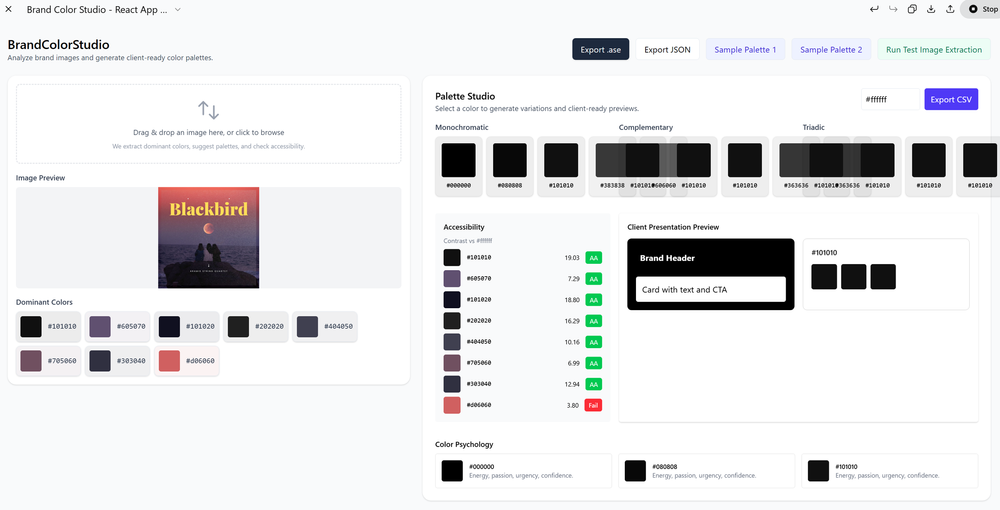Click AA badge beside contrast 16.29
The width and height of the screenshot is (1000, 510).
pos(593,321)
